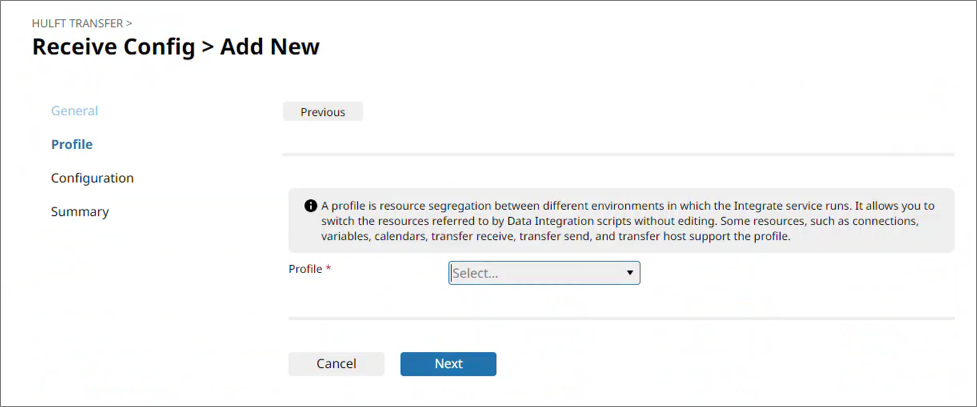977x407 pixels.
Task: Click the HULFT TRANSFER breadcrumb
Action: click(x=78, y=22)
